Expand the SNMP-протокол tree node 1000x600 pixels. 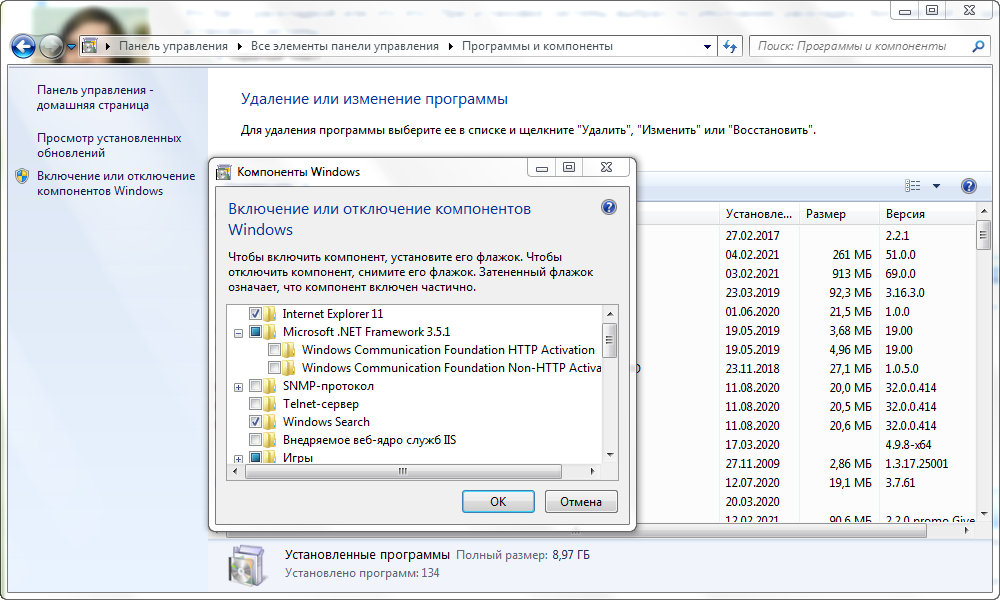pyautogui.click(x=238, y=387)
